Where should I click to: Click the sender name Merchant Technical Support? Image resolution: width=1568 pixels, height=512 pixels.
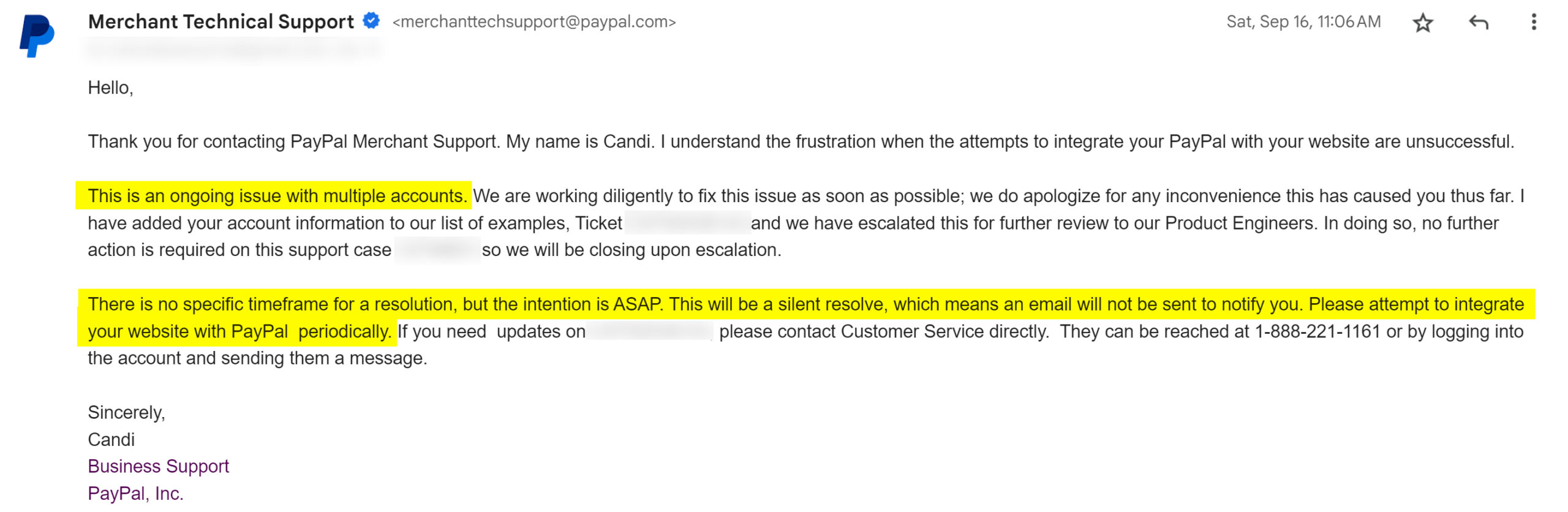[x=221, y=21]
